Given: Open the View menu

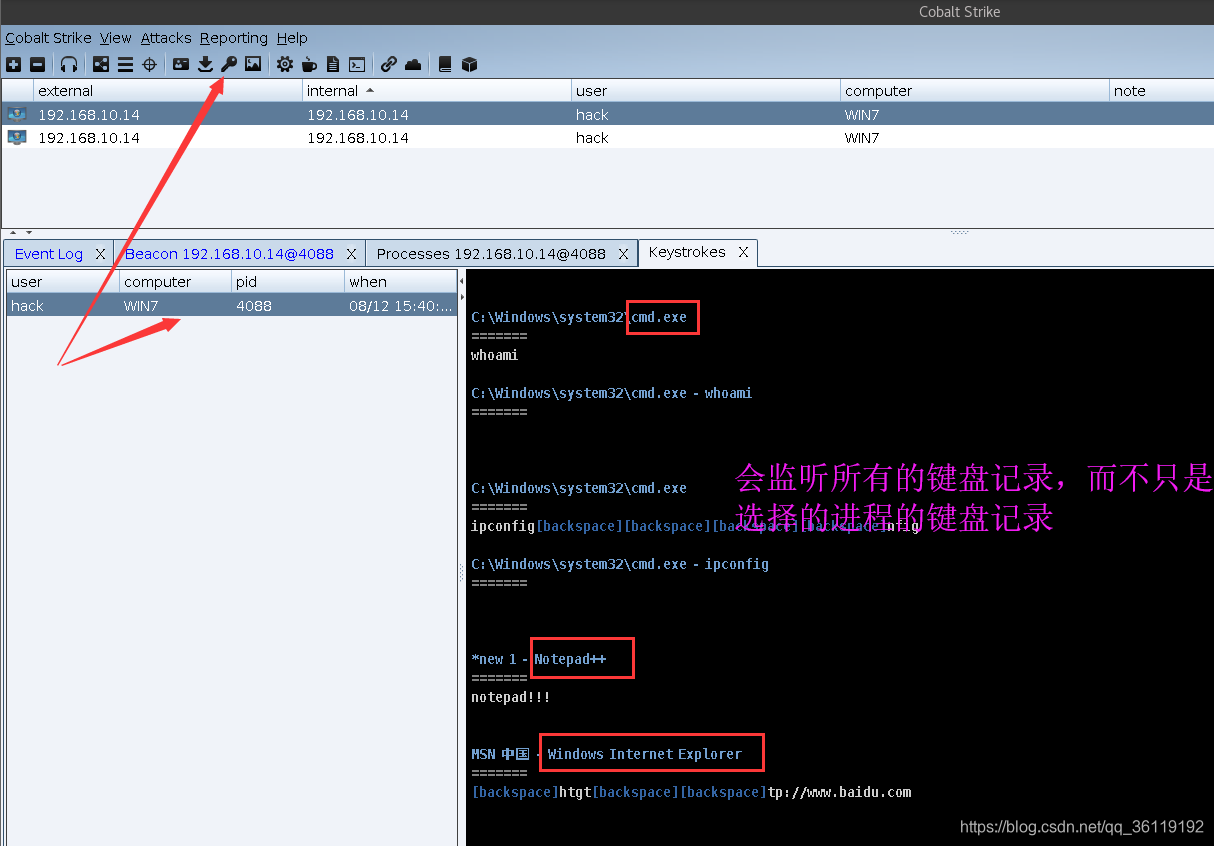Looking at the screenshot, I should tap(116, 38).
